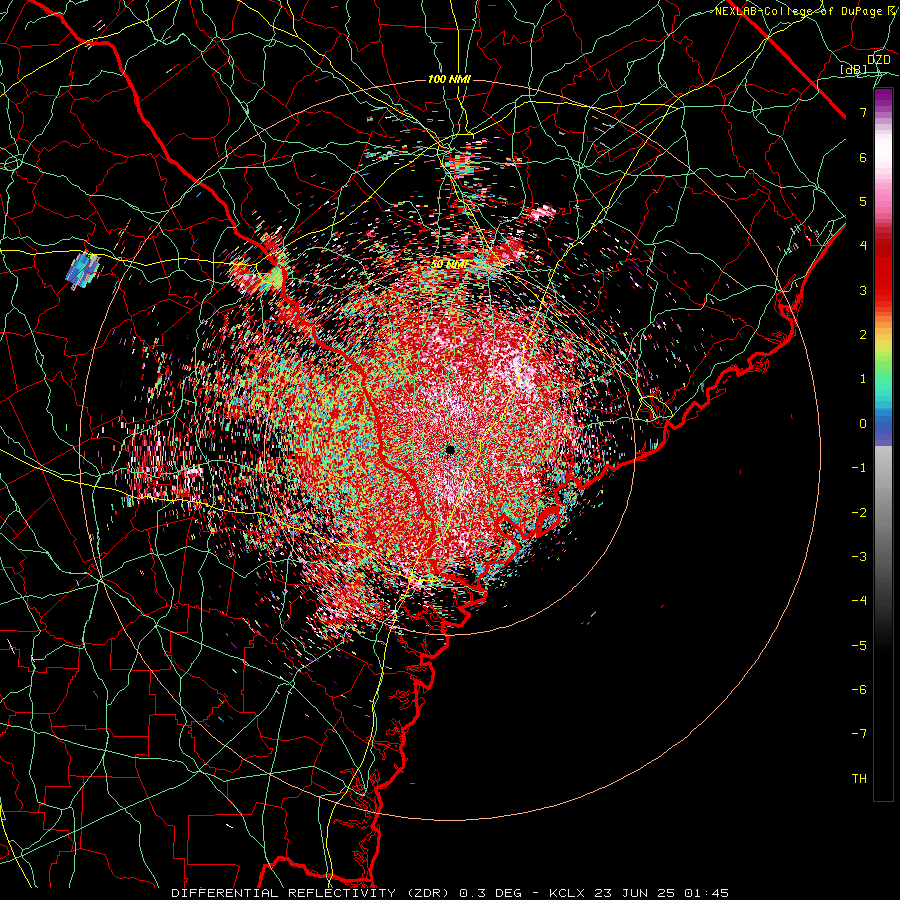Click the -5 value on the scale
The height and width of the screenshot is (900, 900).
pyautogui.click(x=859, y=646)
